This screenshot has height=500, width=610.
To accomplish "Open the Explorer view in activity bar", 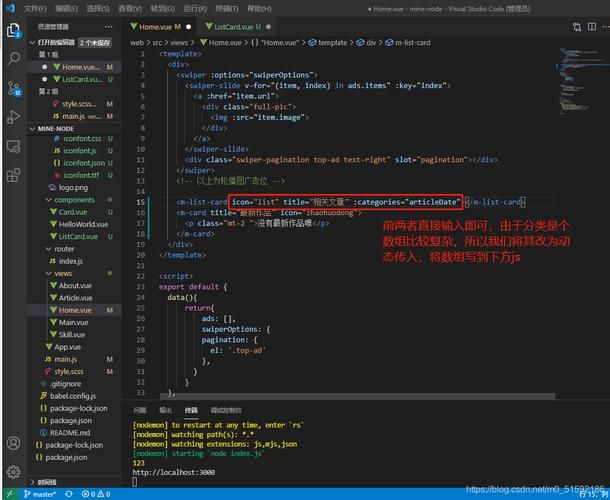I will 14,31.
